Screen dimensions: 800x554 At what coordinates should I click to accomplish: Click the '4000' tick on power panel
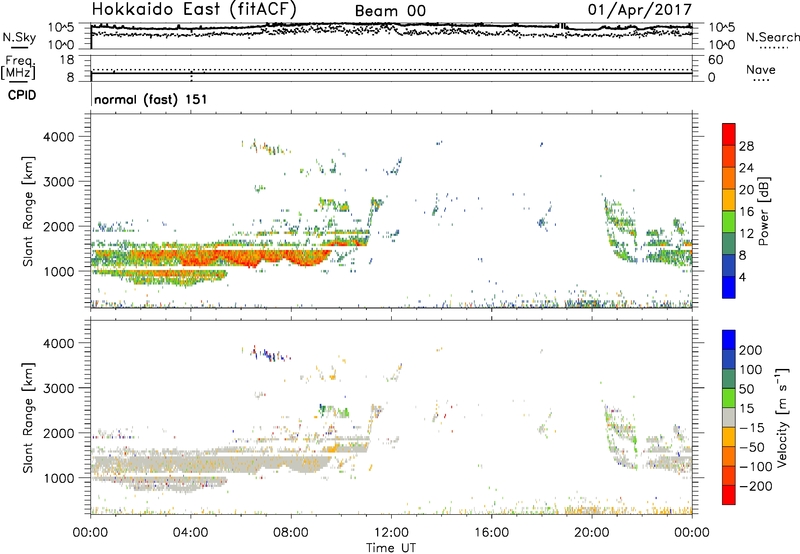59,137
